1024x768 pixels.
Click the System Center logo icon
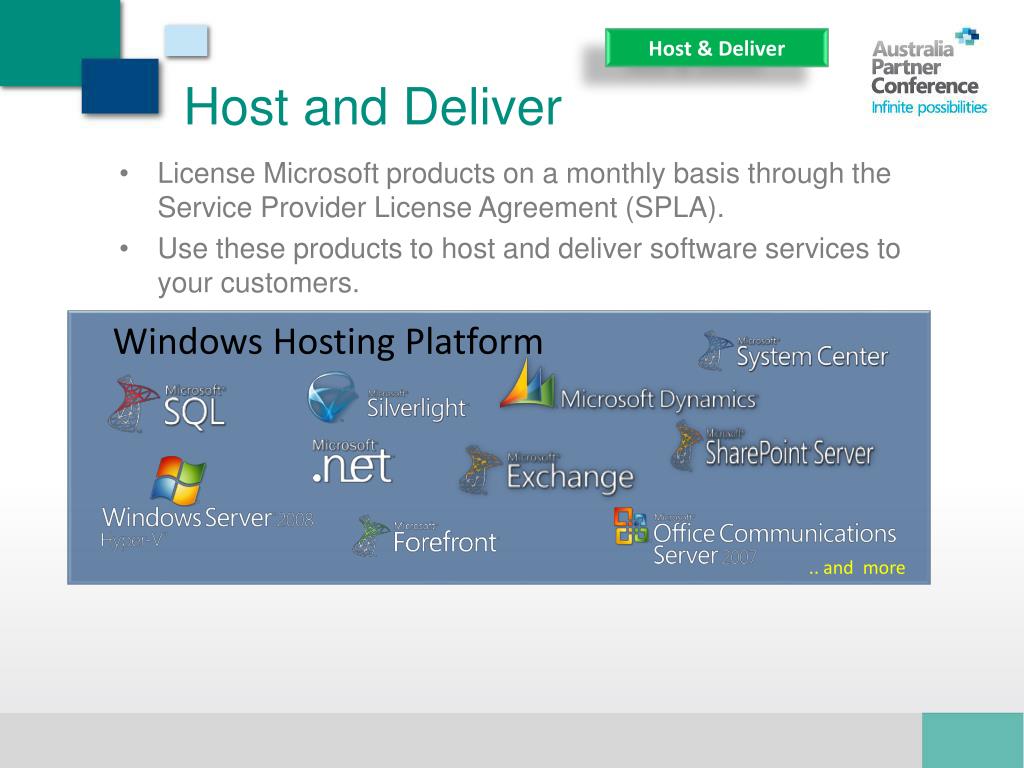coord(715,351)
